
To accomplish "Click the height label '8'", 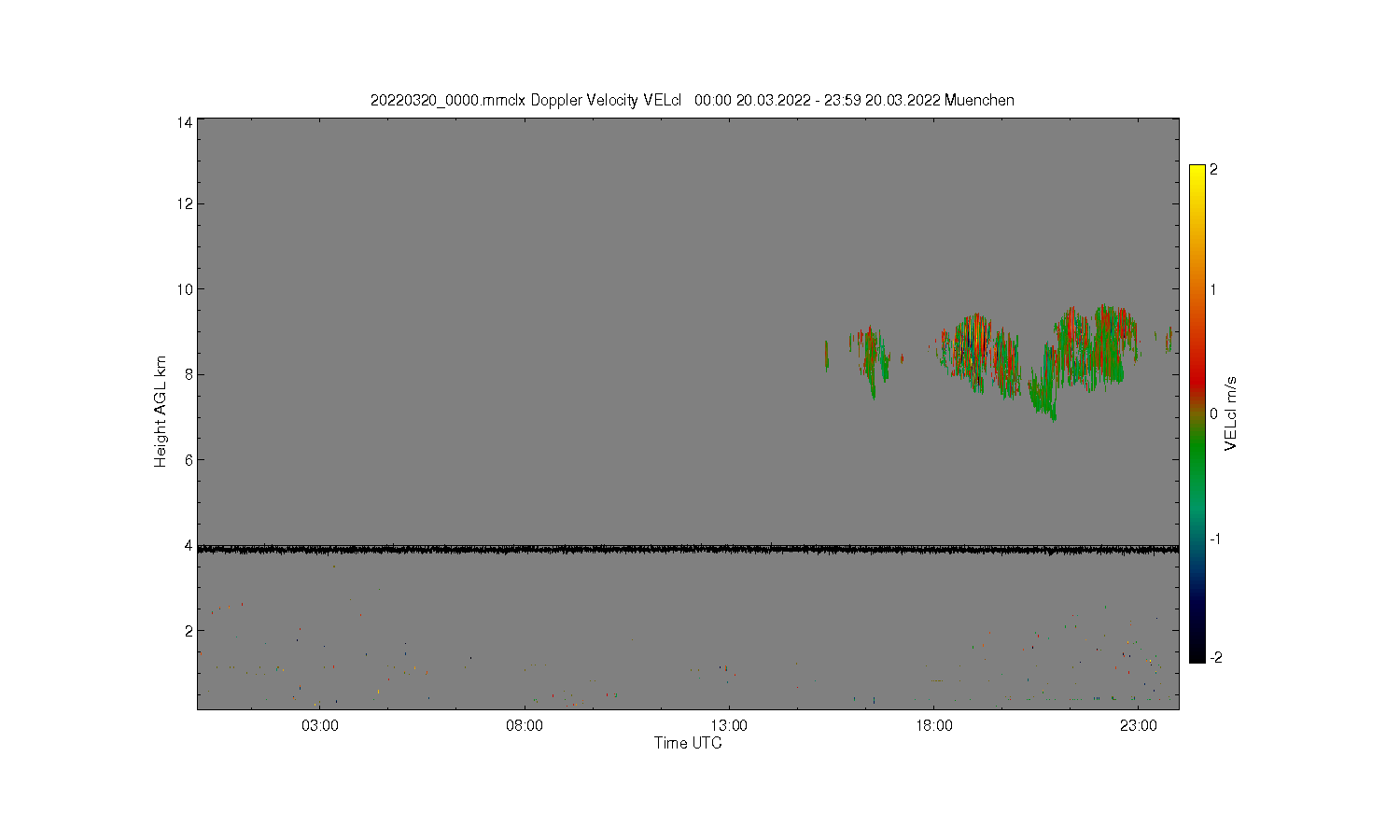I will pyautogui.click(x=189, y=374).
